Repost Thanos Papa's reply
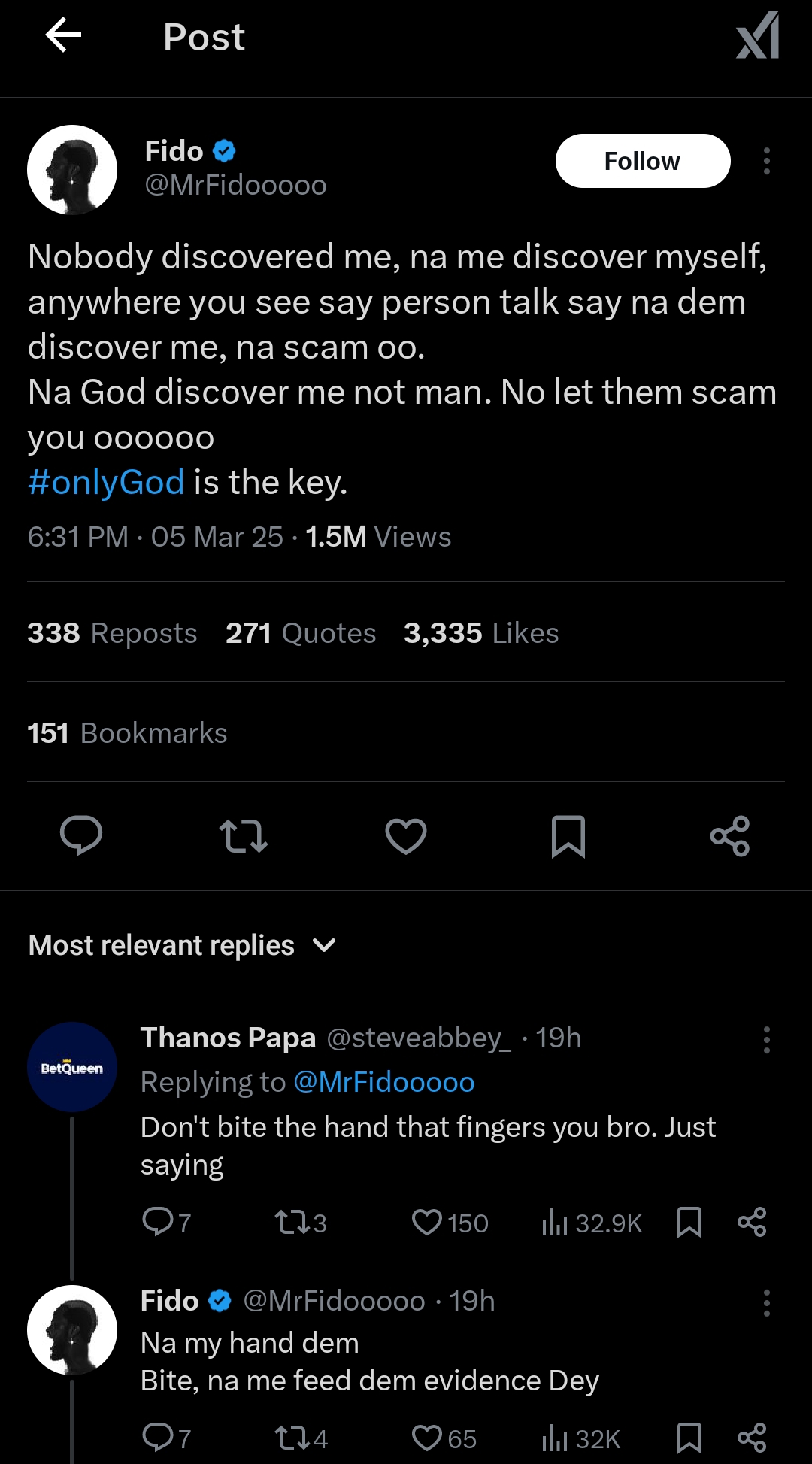The image size is (812, 1464). tap(300, 1223)
